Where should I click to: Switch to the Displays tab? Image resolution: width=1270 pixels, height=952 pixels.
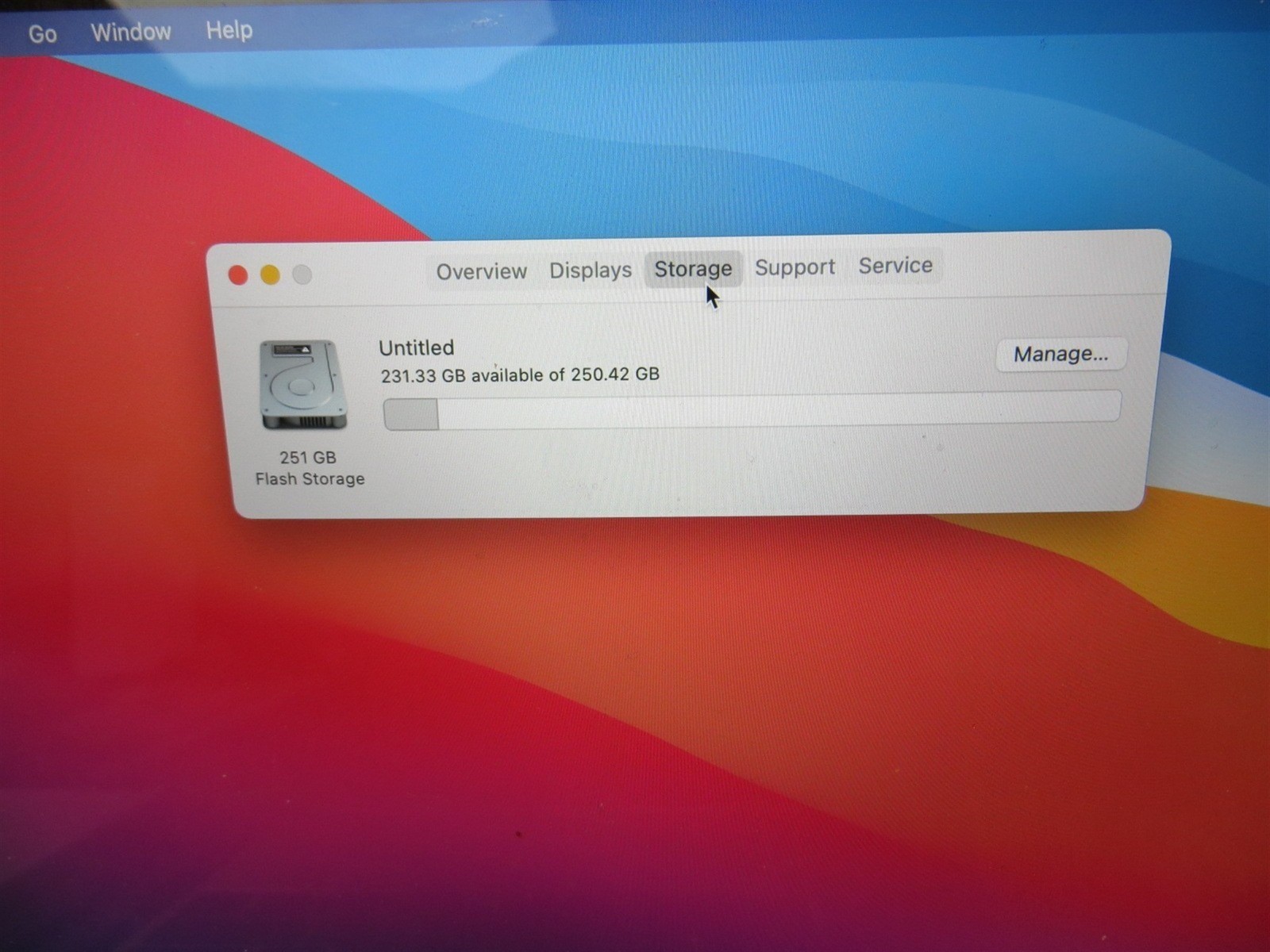tap(591, 271)
